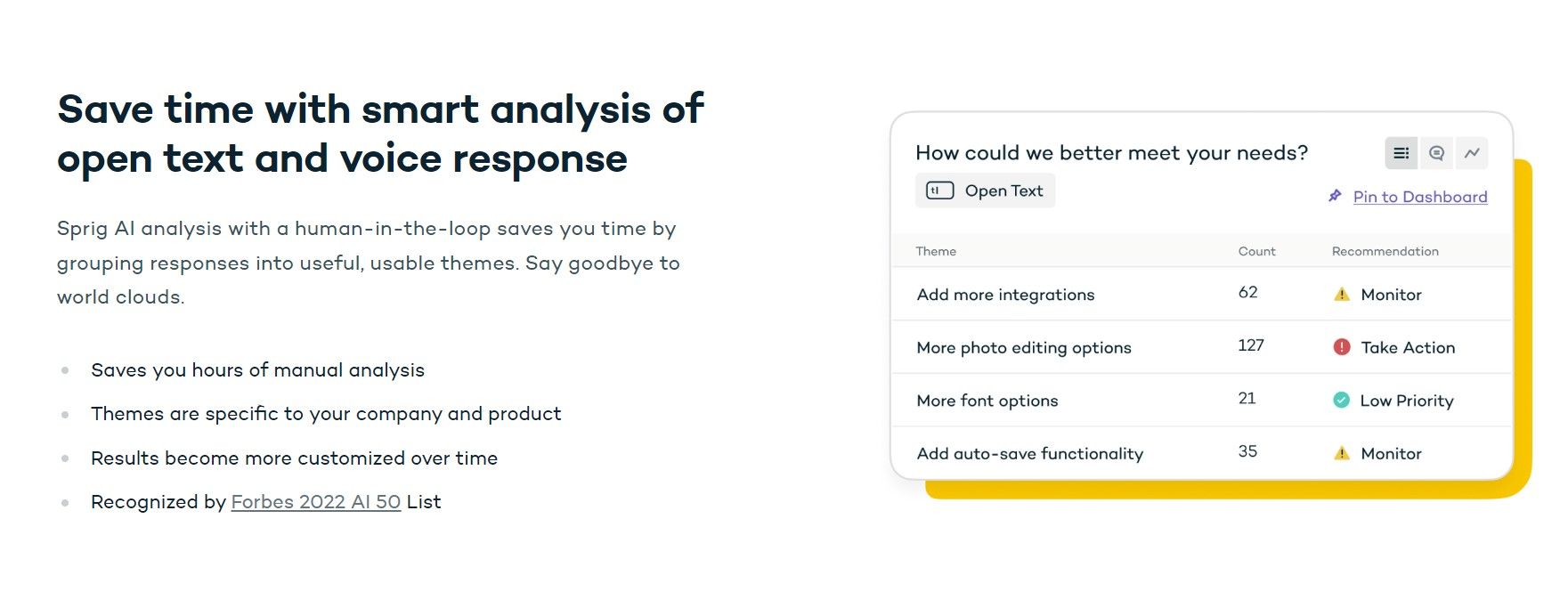The height and width of the screenshot is (616, 1568).
Task: Open the Forbes 2022 AI 50 link
Action: pos(316,502)
